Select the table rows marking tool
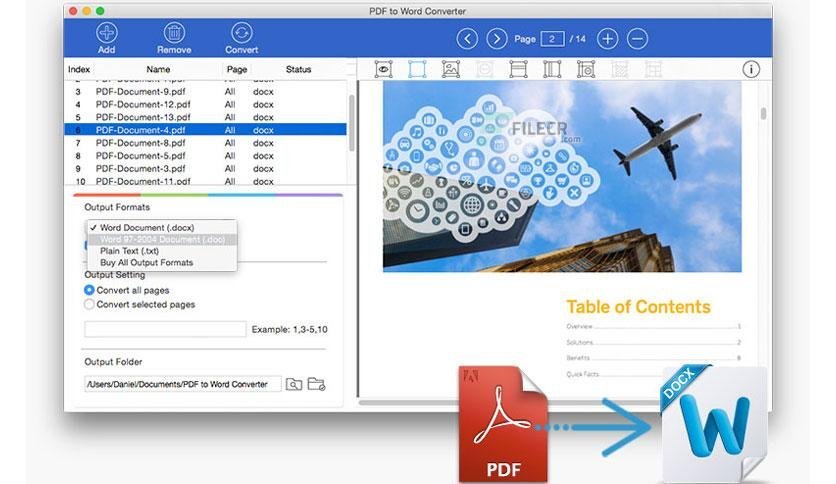This screenshot has height=484, width=836. coord(518,69)
